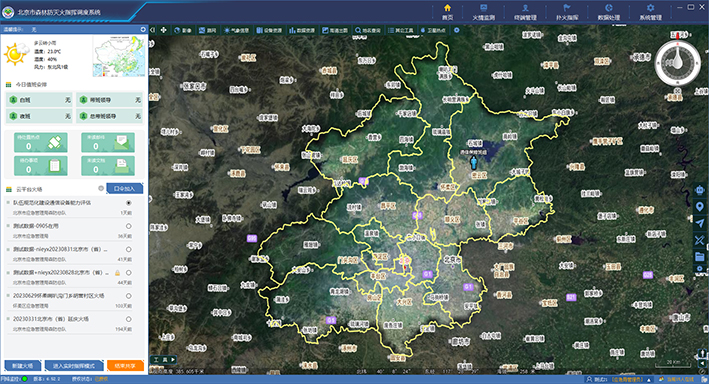Click the compass widget on the map

click(x=677, y=62)
